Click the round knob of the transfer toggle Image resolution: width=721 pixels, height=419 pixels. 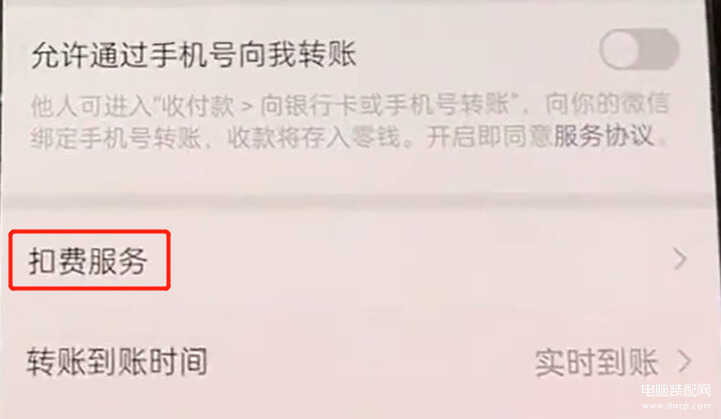[x=619, y=49]
